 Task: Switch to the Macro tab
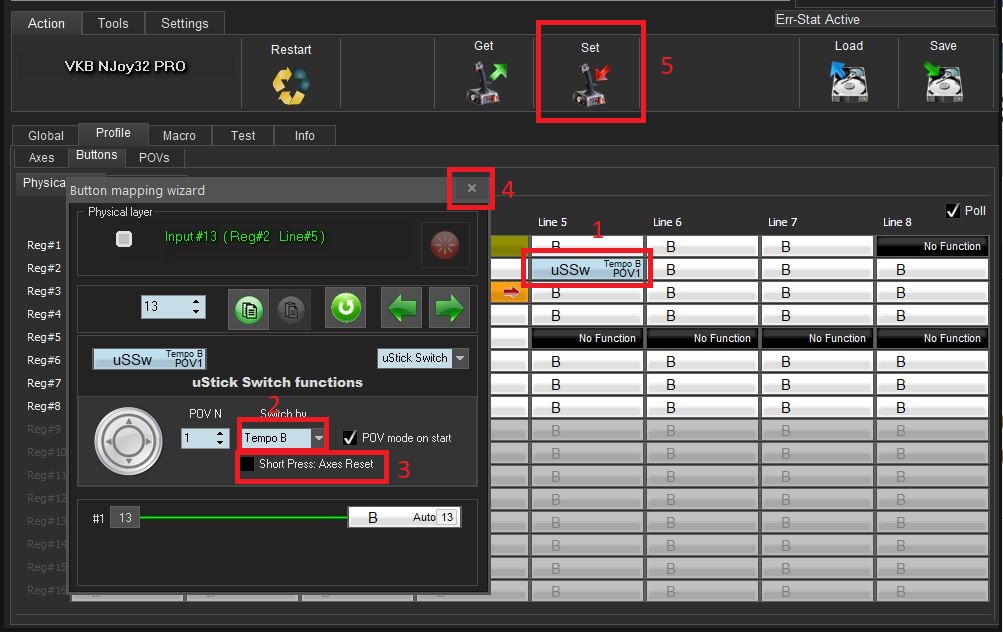(x=179, y=135)
